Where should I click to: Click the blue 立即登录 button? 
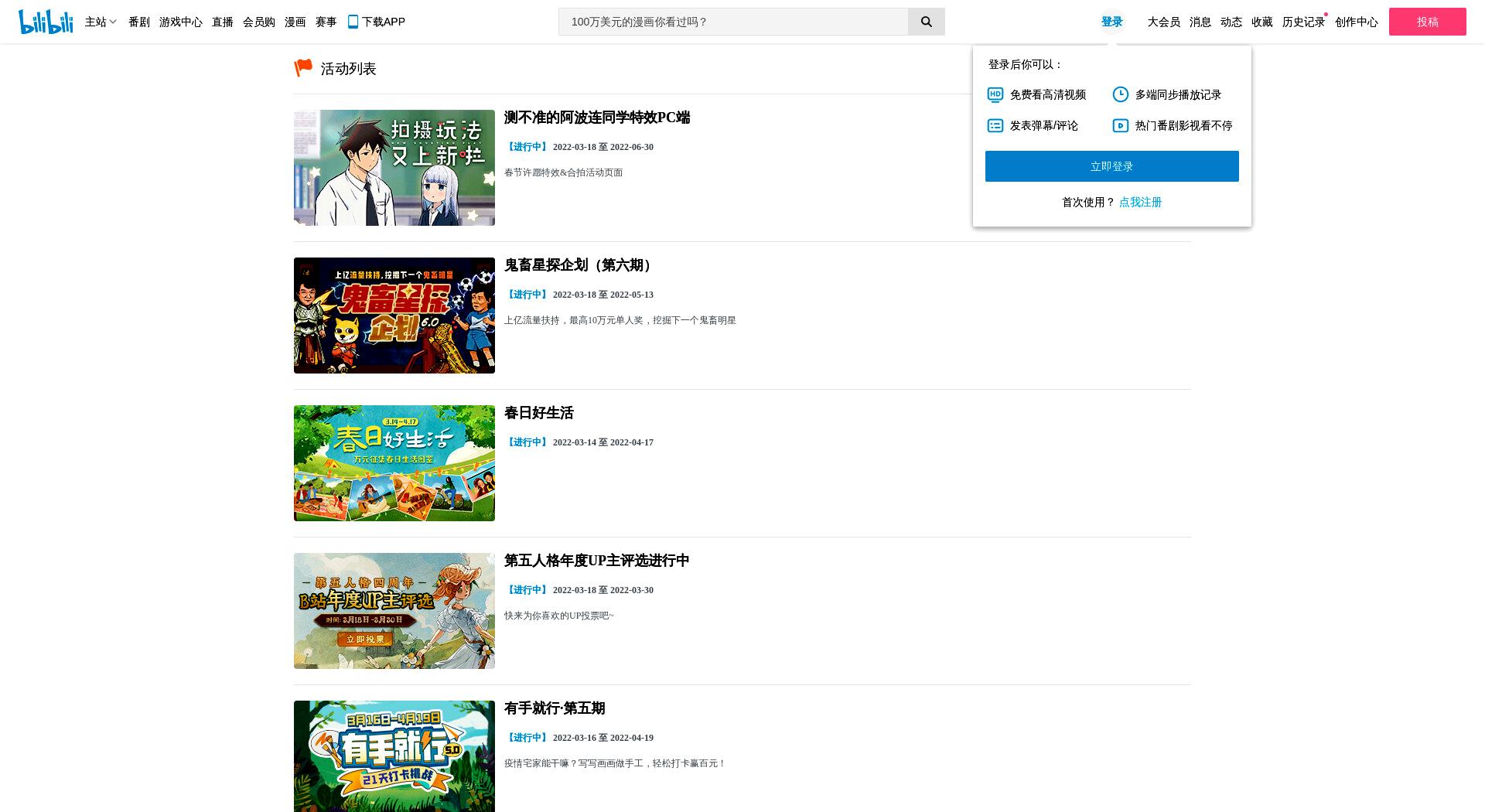pos(1112,166)
